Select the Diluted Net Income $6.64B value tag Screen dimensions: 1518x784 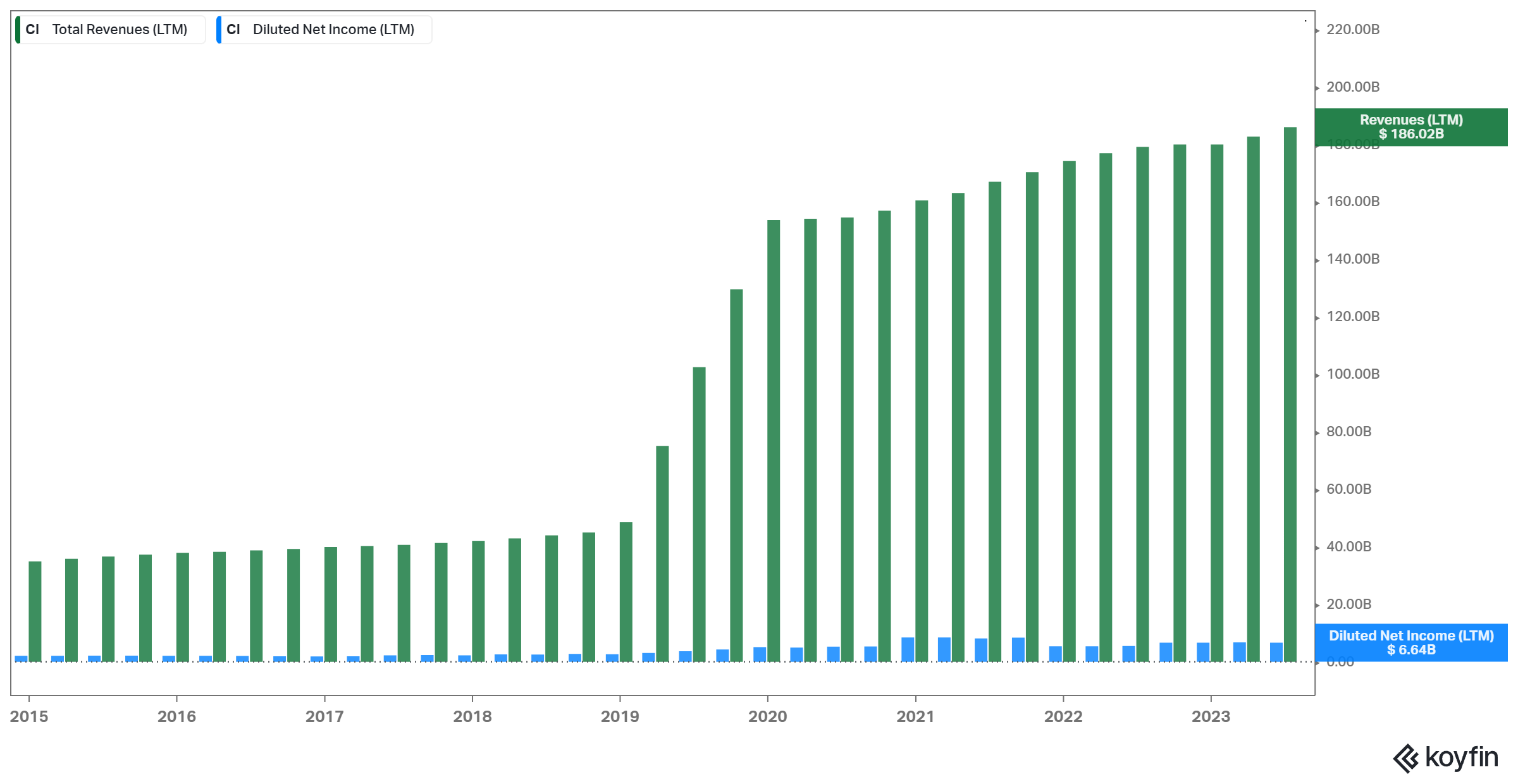[x=1410, y=642]
